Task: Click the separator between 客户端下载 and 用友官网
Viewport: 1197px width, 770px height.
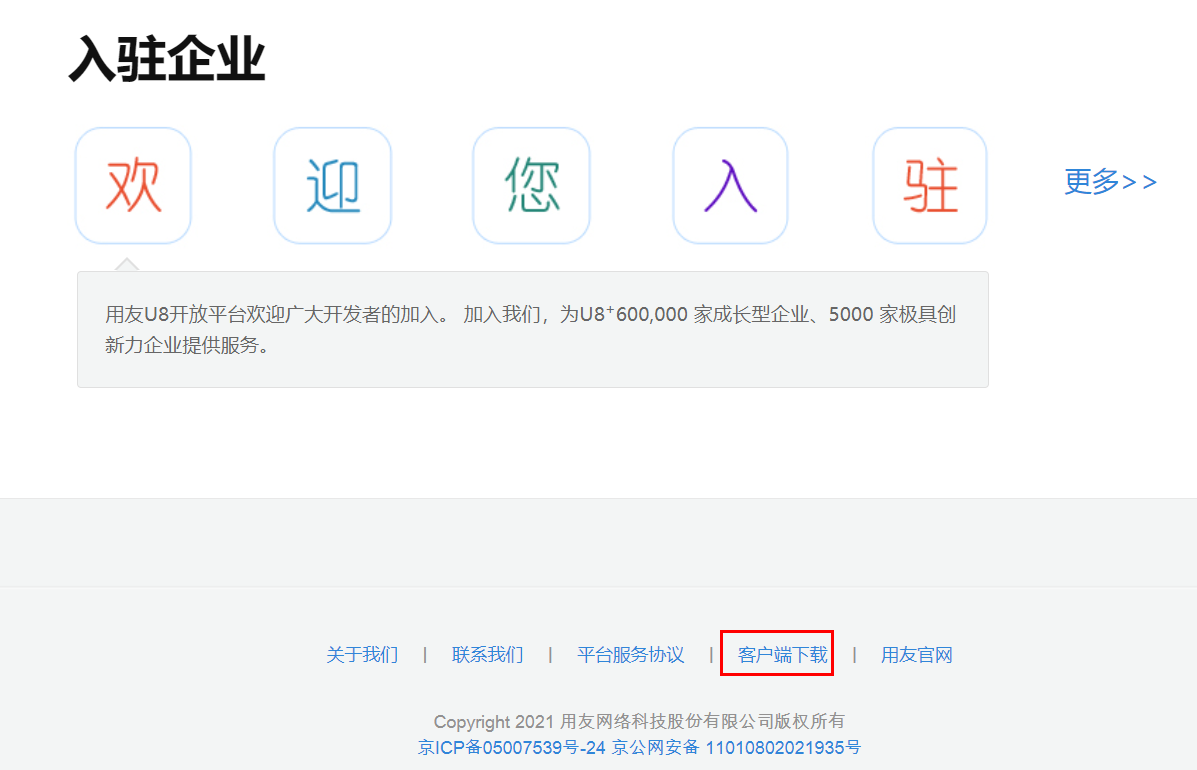Action: (x=854, y=655)
